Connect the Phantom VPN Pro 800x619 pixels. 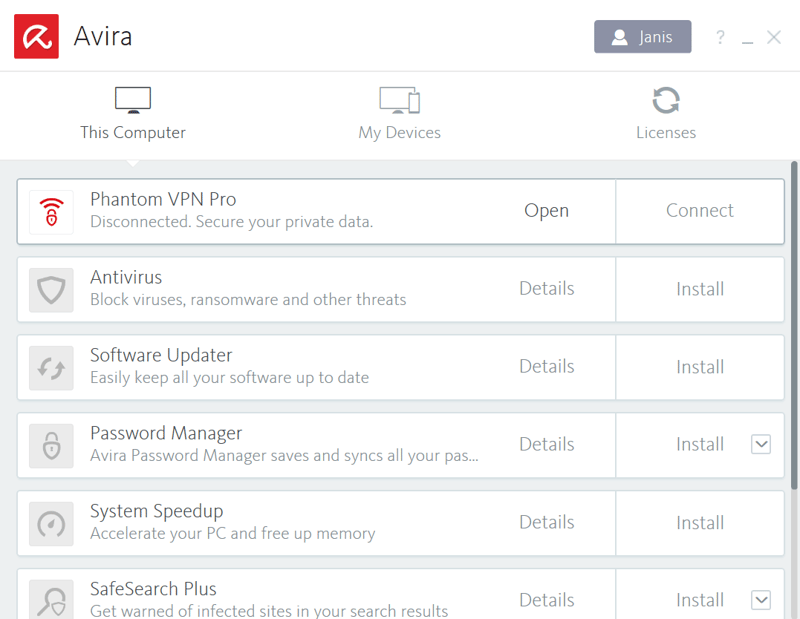[x=699, y=211]
